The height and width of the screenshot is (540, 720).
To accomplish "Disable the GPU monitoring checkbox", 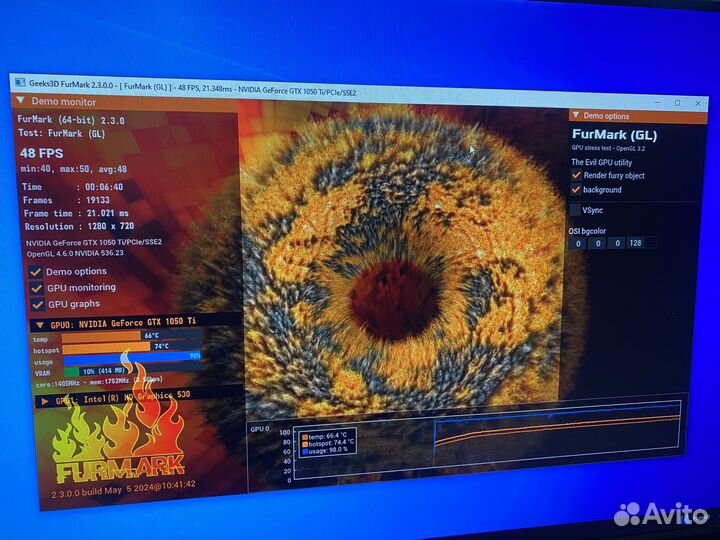I will point(36,288).
